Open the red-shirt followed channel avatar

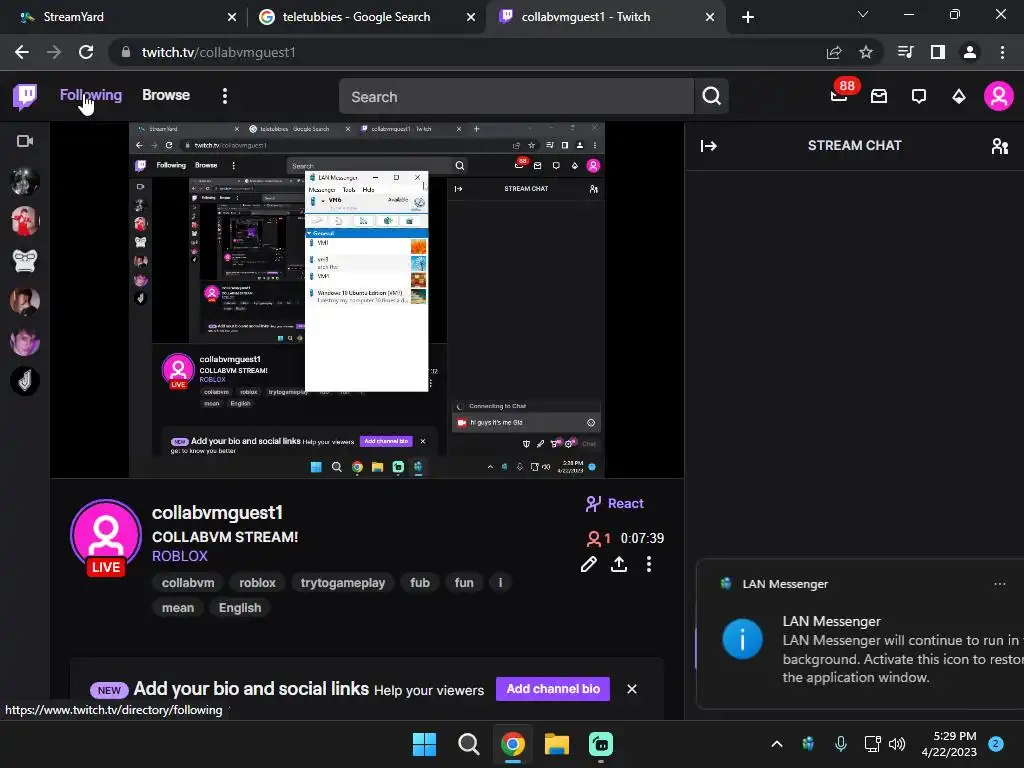point(25,221)
